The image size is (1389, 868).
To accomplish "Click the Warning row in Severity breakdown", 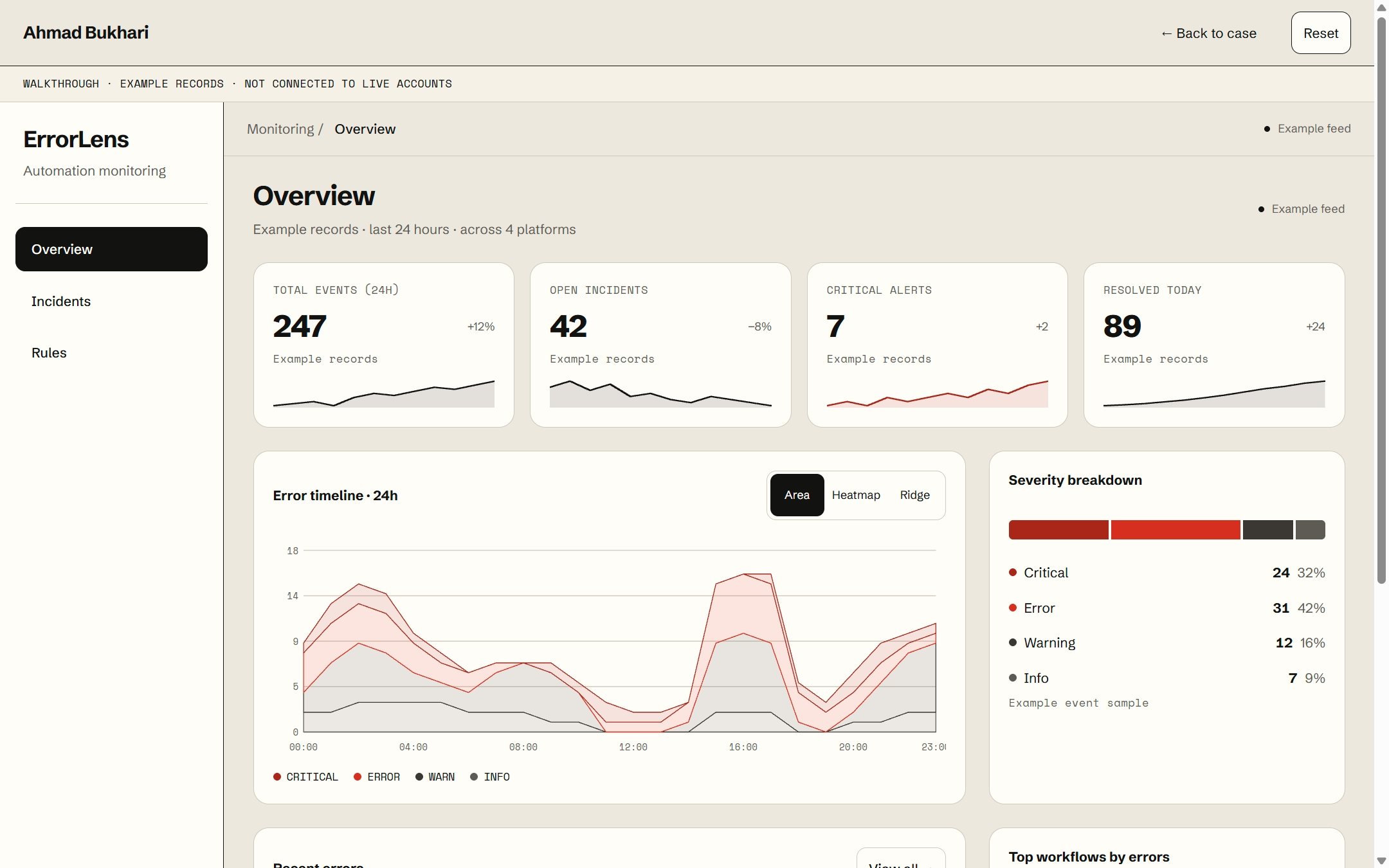I will pos(1167,643).
